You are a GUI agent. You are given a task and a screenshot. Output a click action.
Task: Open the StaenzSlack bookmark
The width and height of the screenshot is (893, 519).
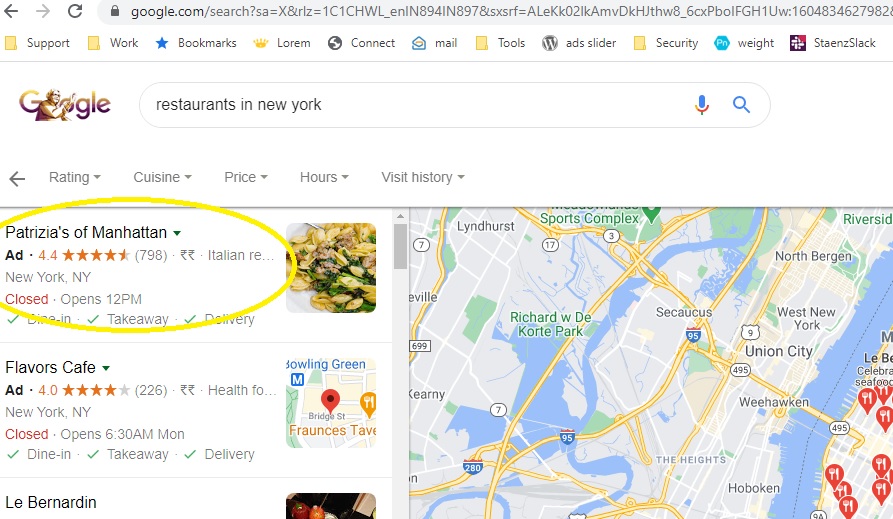click(833, 43)
